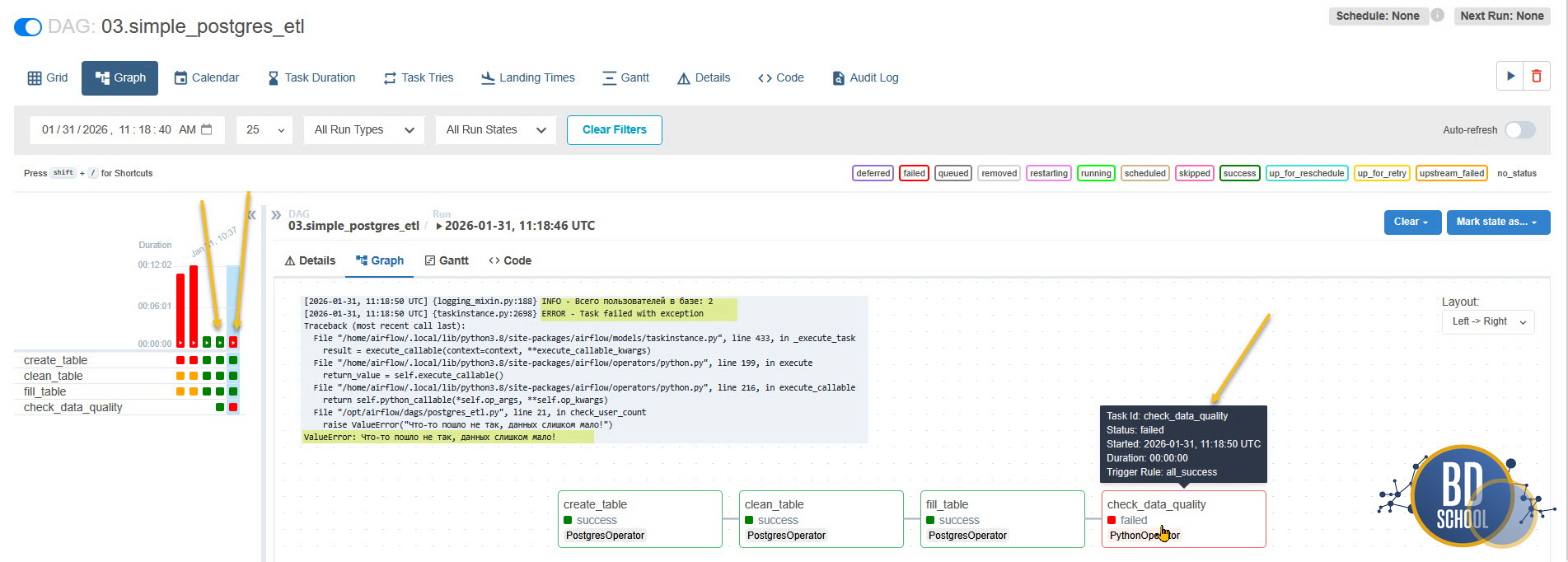Open the Landing Times tab
Screen dimensions: 1568x562
pyautogui.click(x=528, y=77)
